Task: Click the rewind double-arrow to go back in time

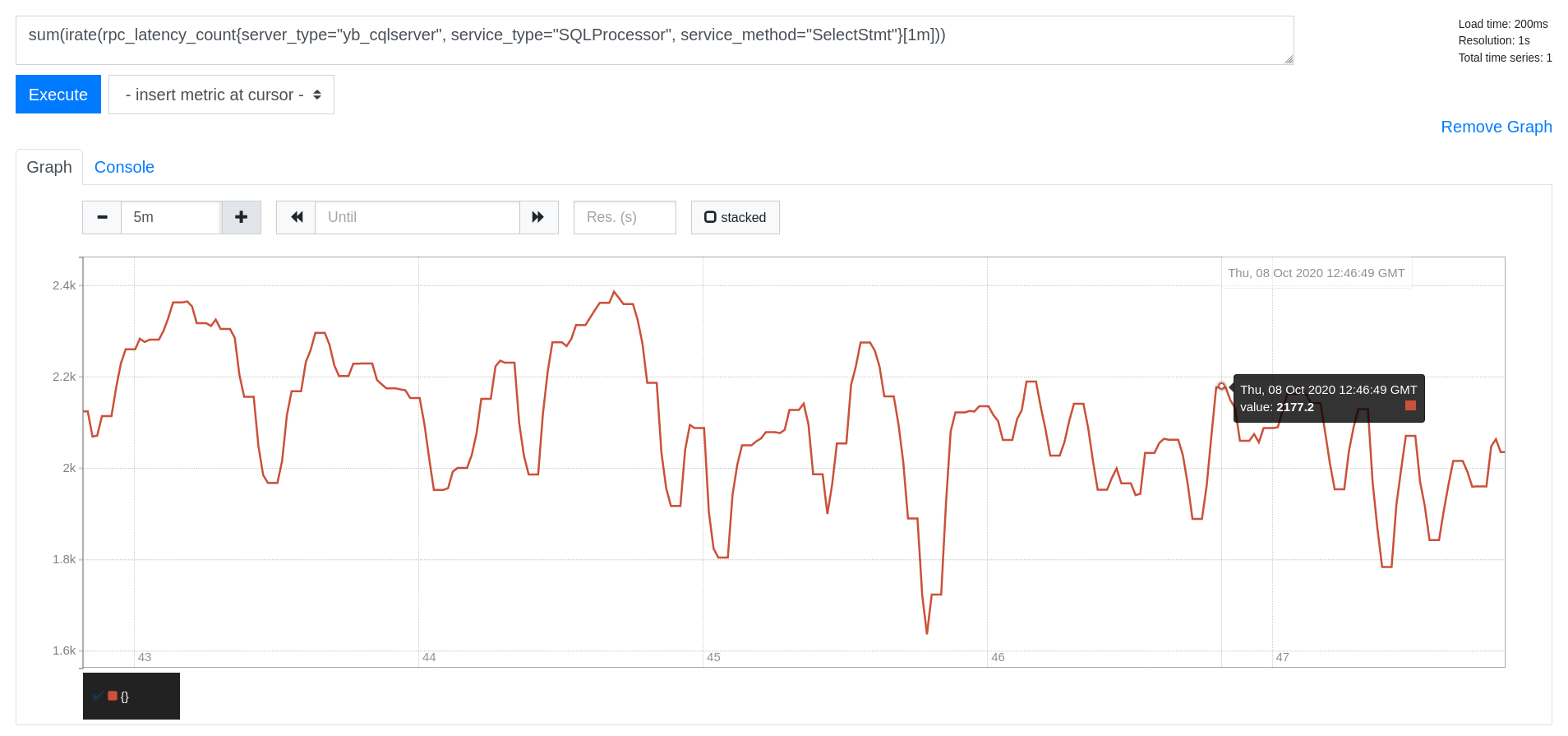Action: click(x=296, y=217)
